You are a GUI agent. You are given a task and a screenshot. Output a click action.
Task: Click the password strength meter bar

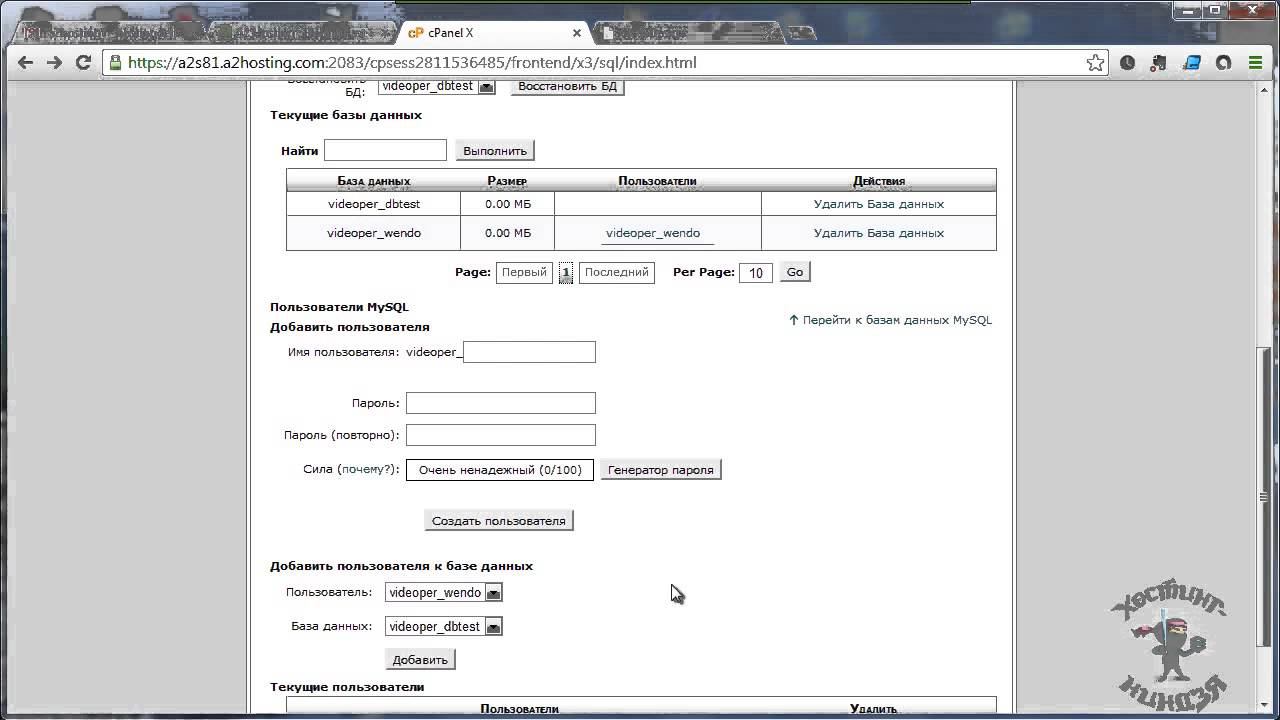coord(500,470)
